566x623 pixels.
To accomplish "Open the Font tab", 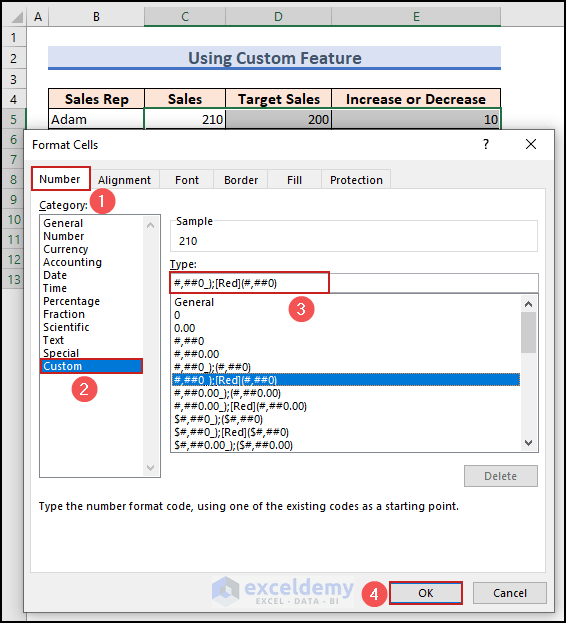I will coord(187,180).
